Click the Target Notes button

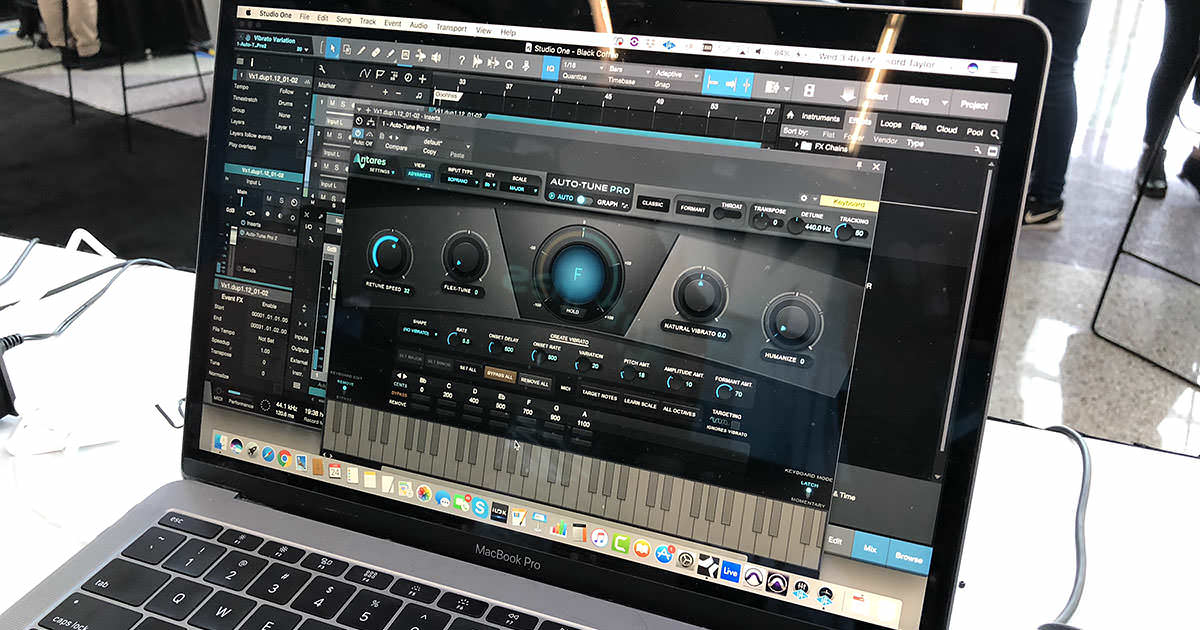pos(601,396)
